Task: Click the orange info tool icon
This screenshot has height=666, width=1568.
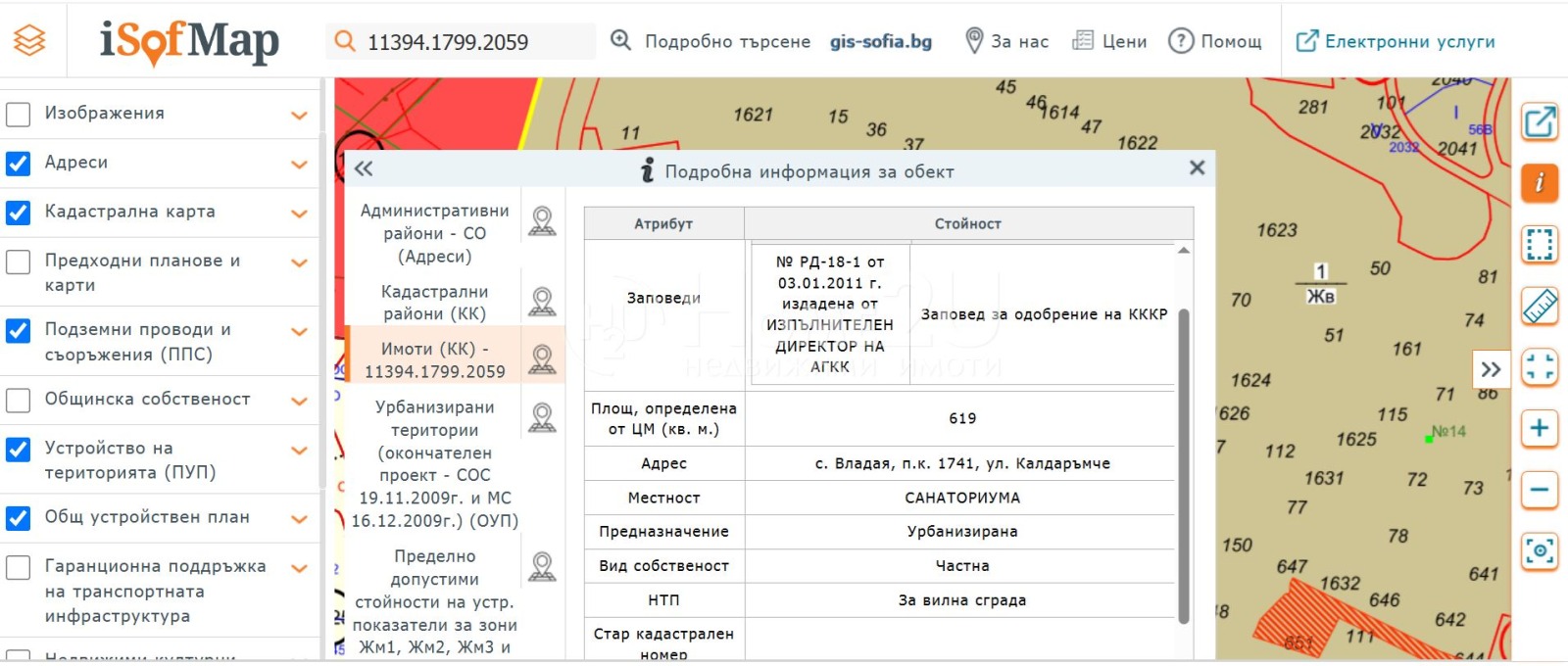Action: click(x=1540, y=183)
